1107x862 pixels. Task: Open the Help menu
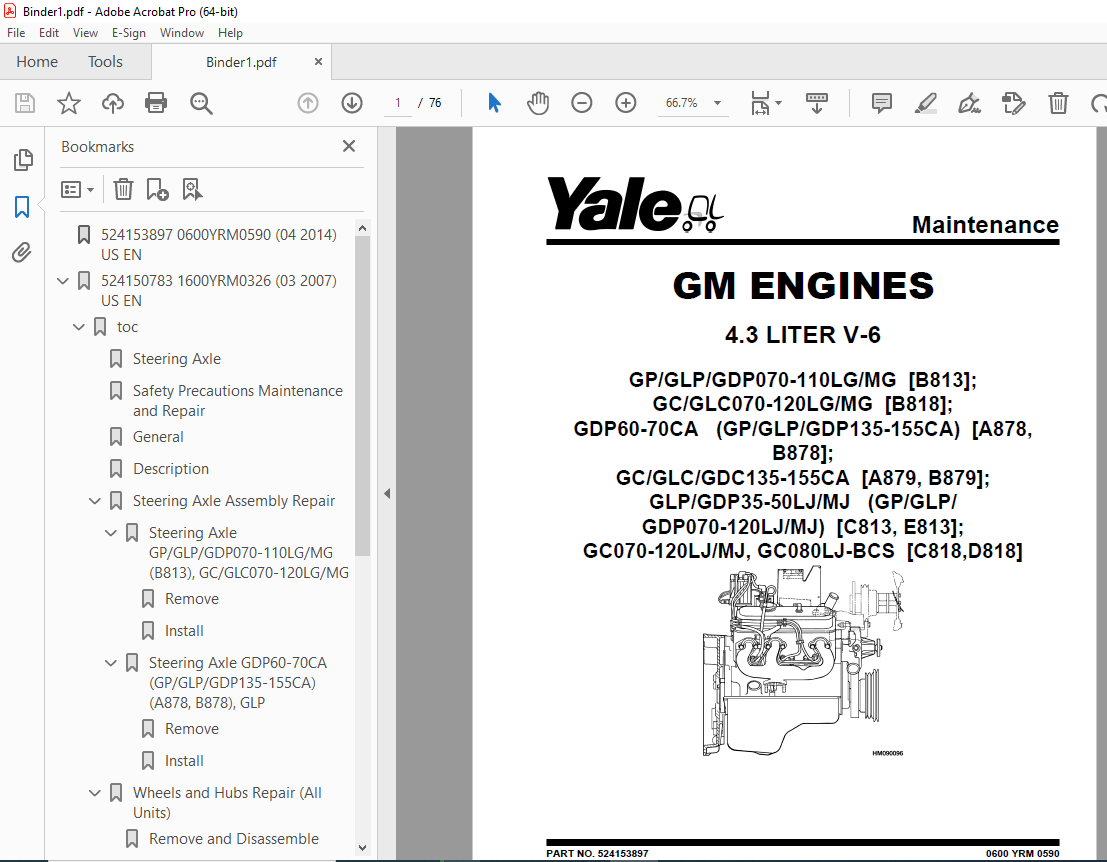tap(230, 32)
